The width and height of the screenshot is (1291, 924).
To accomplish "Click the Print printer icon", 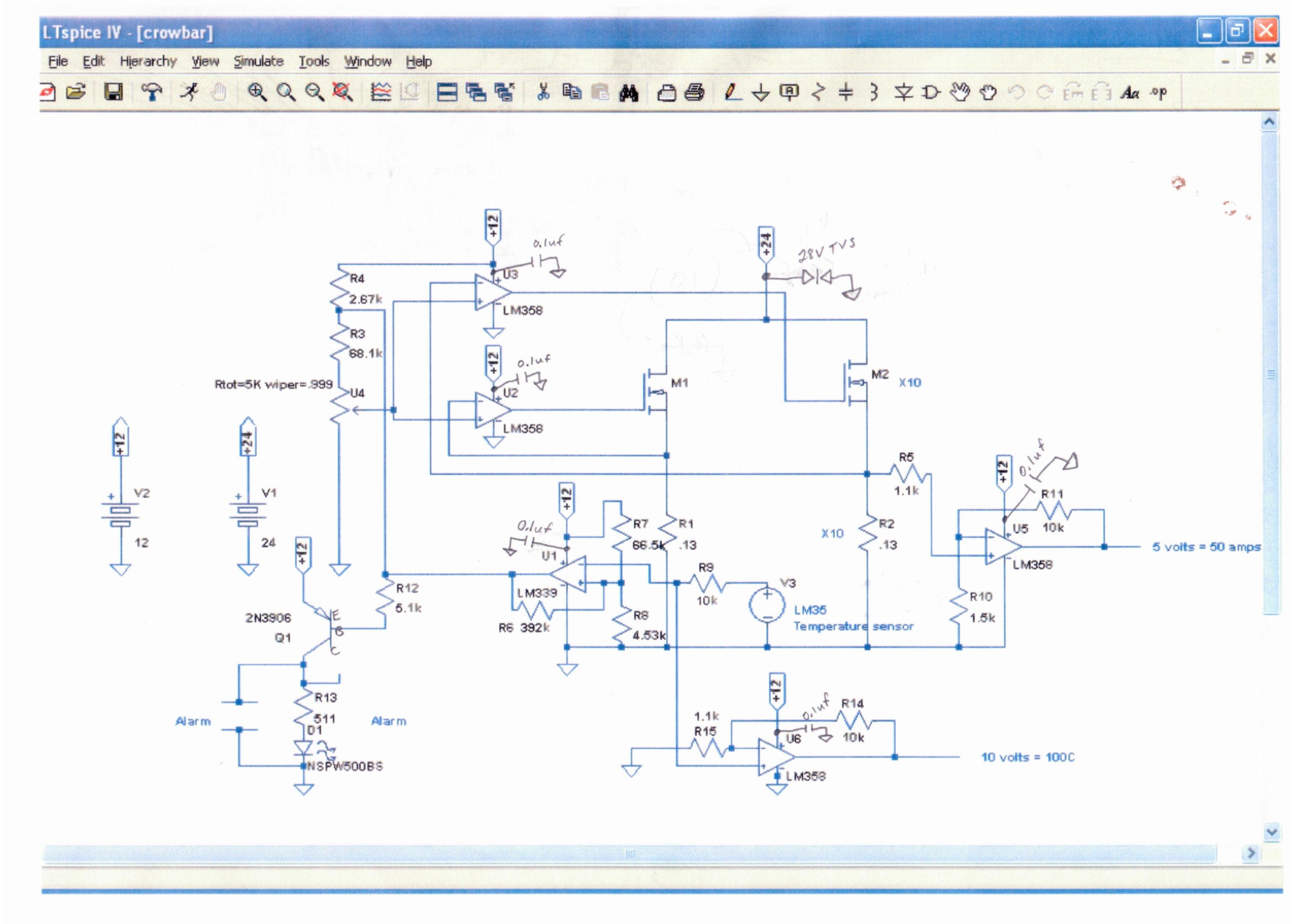I will click(x=694, y=92).
